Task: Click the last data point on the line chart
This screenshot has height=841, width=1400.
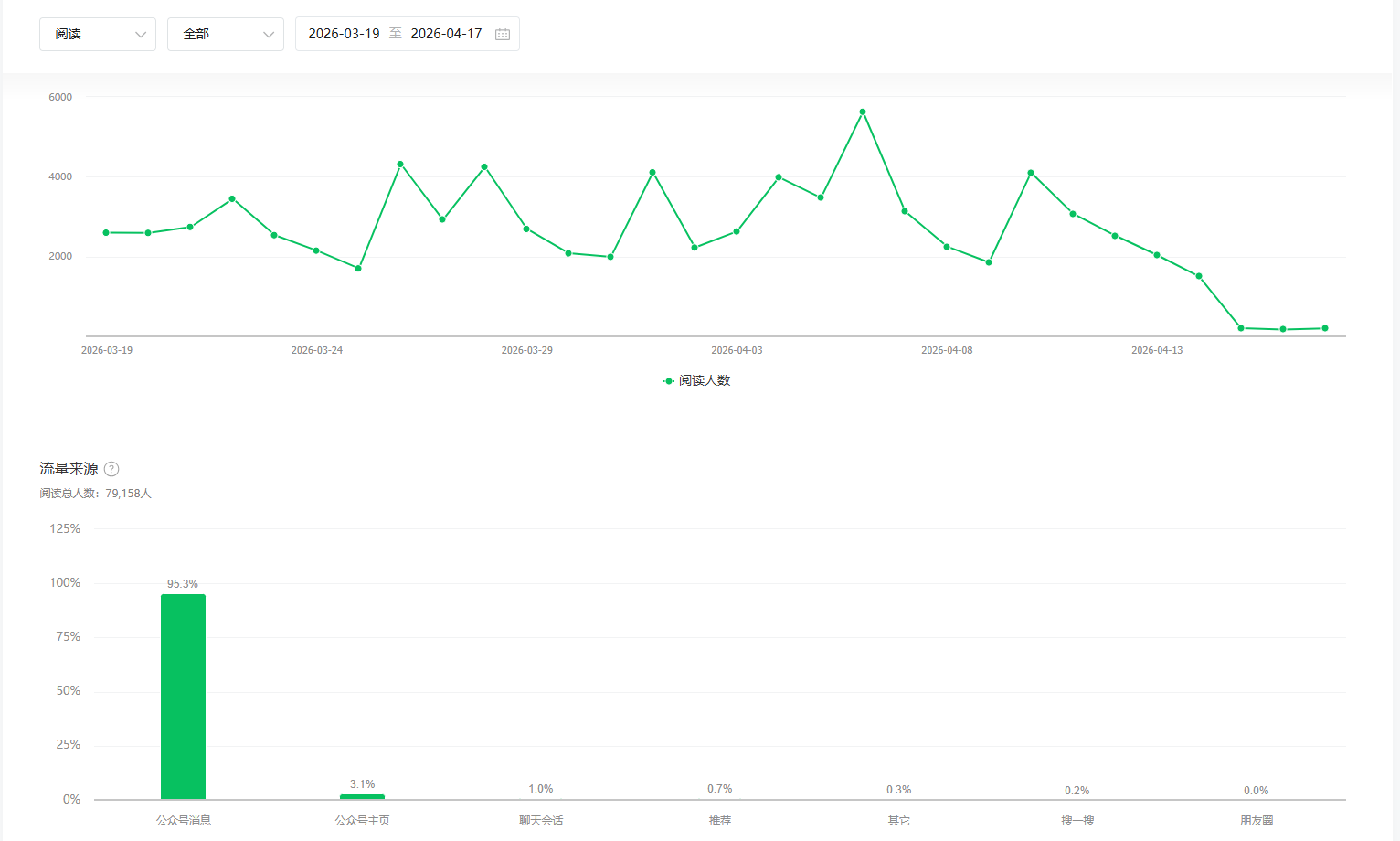Action: pos(1325,328)
